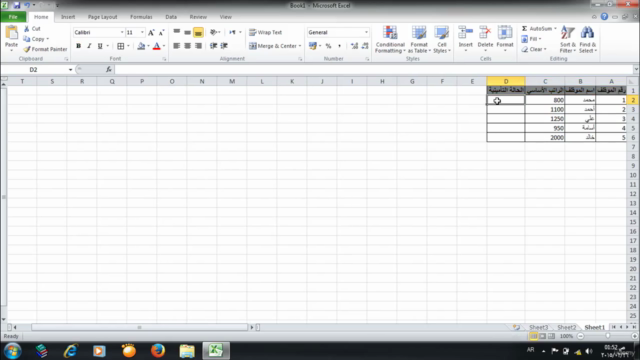Align cell text to the left

[x=176, y=46]
